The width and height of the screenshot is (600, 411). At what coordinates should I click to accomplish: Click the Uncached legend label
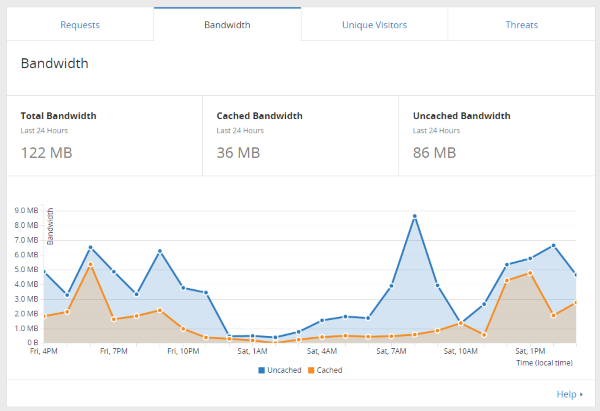tap(284, 370)
